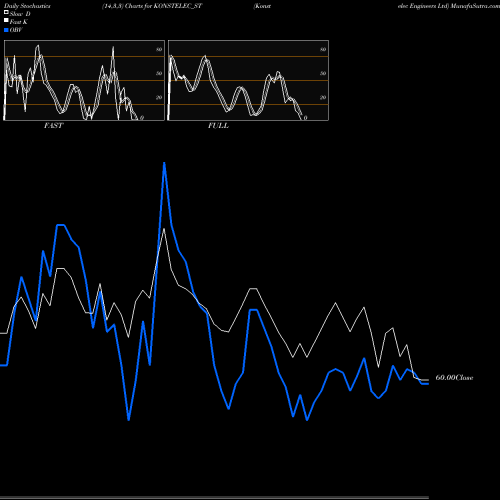Click the Slow D legend swatch

(x=6, y=12)
